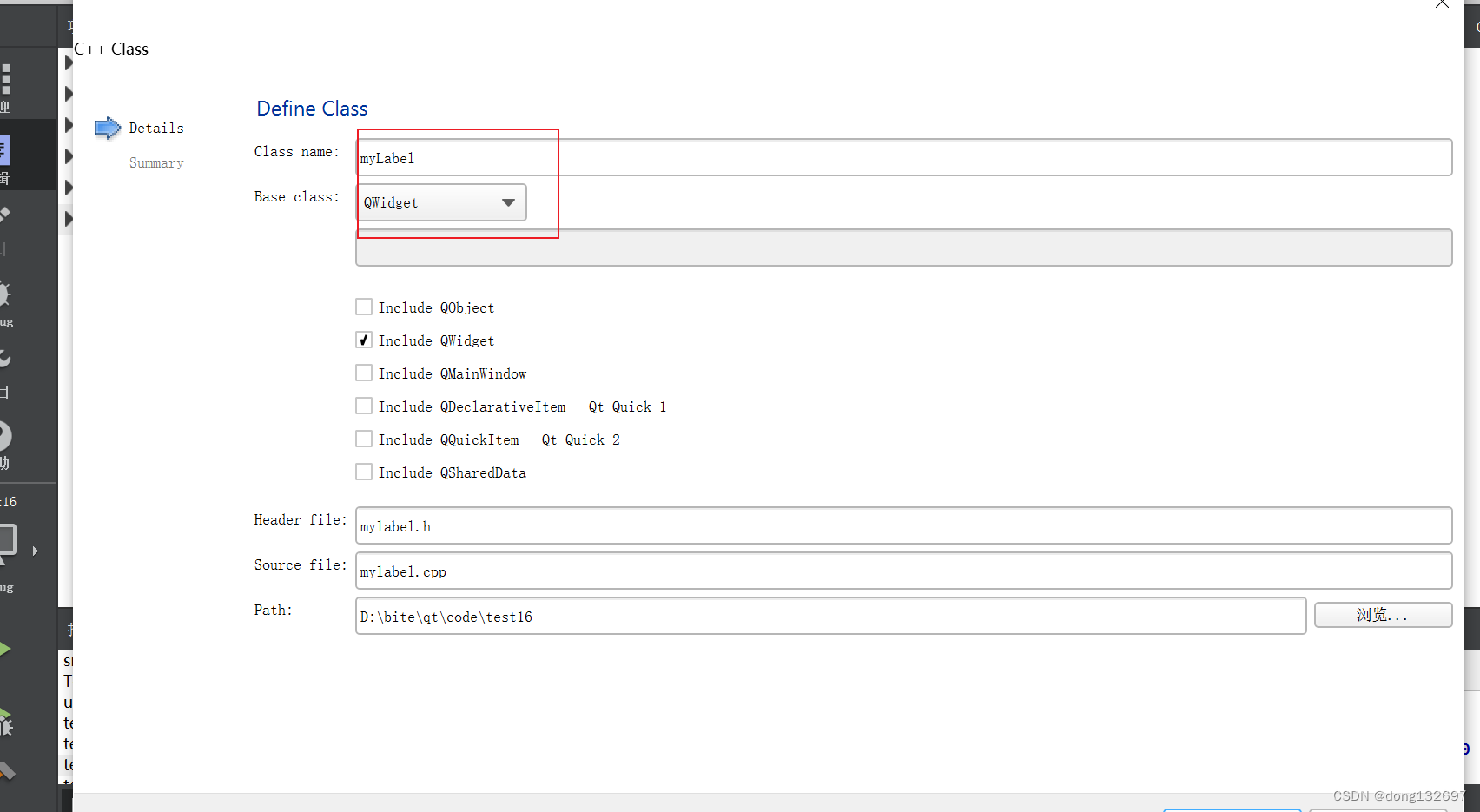Start debugging with Run-Debug bug icon
Viewport: 1480px width, 812px height.
(5, 723)
